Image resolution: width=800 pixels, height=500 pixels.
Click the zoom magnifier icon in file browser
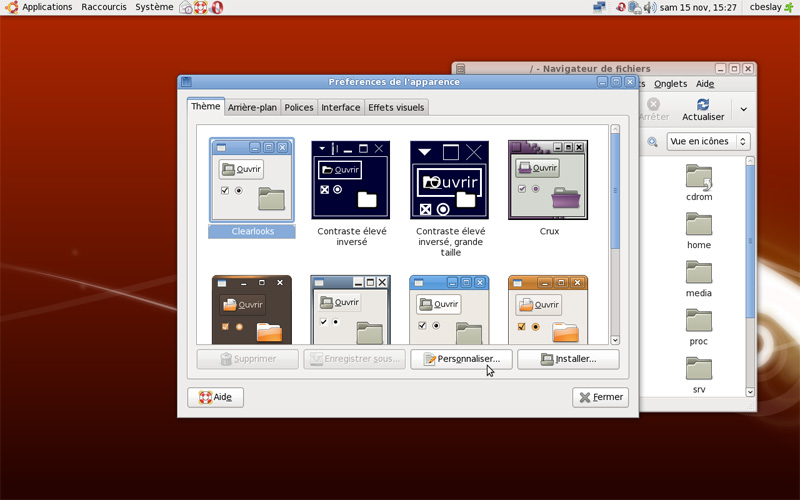[x=652, y=142]
